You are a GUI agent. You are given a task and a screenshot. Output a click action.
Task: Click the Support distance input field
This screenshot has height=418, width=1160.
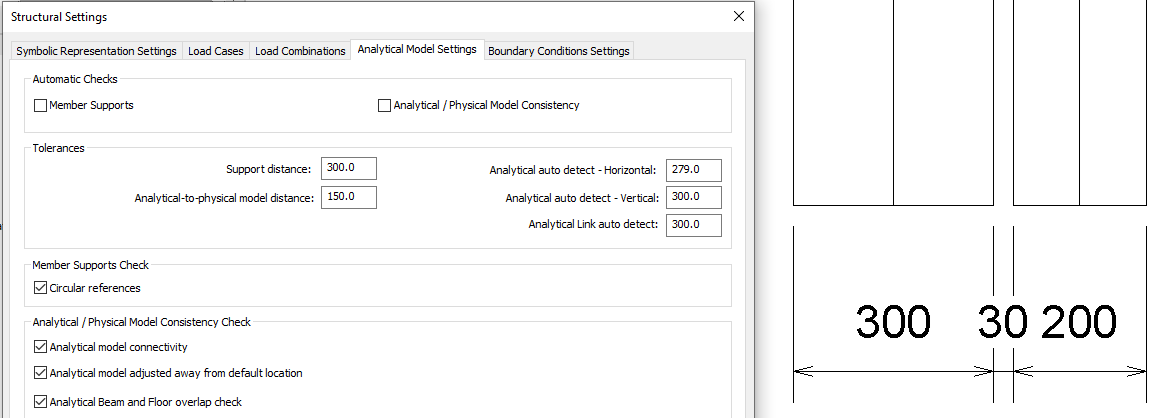[348, 168]
